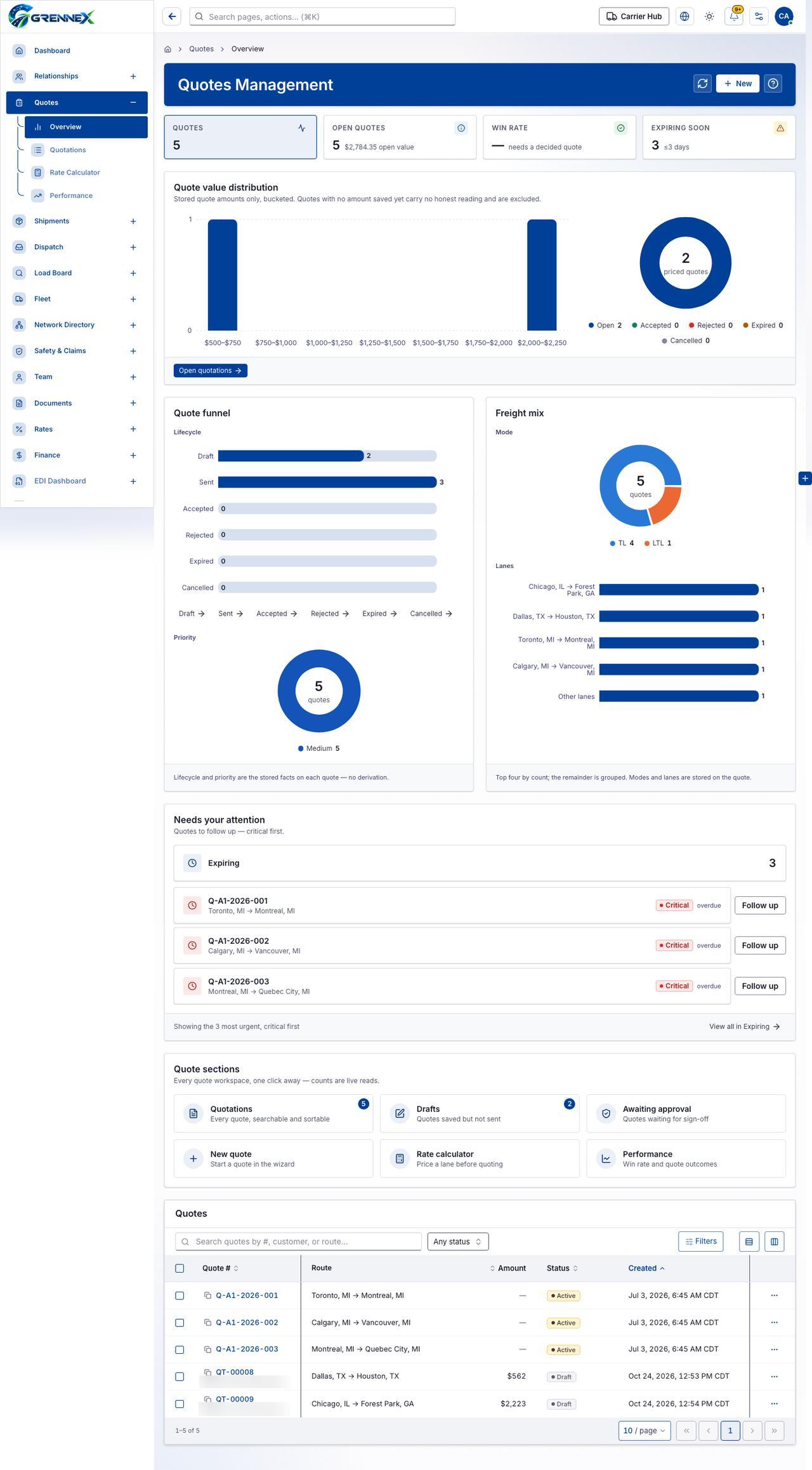Focus the global search pages field
This screenshot has width=812, height=1470.
click(x=322, y=17)
